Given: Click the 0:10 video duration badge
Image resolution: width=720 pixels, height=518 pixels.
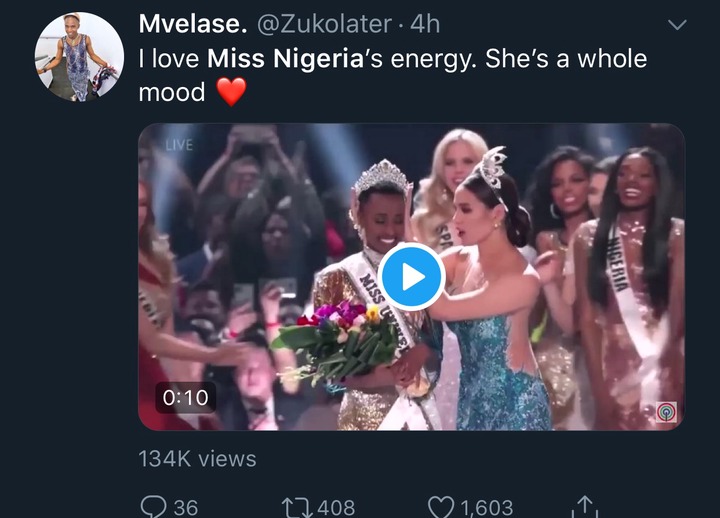Looking at the screenshot, I should 186,397.
